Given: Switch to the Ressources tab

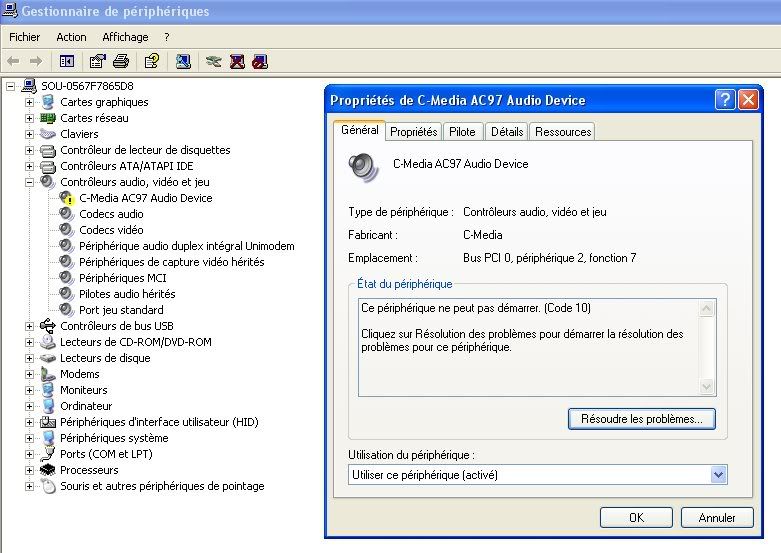Looking at the screenshot, I should pos(563,132).
